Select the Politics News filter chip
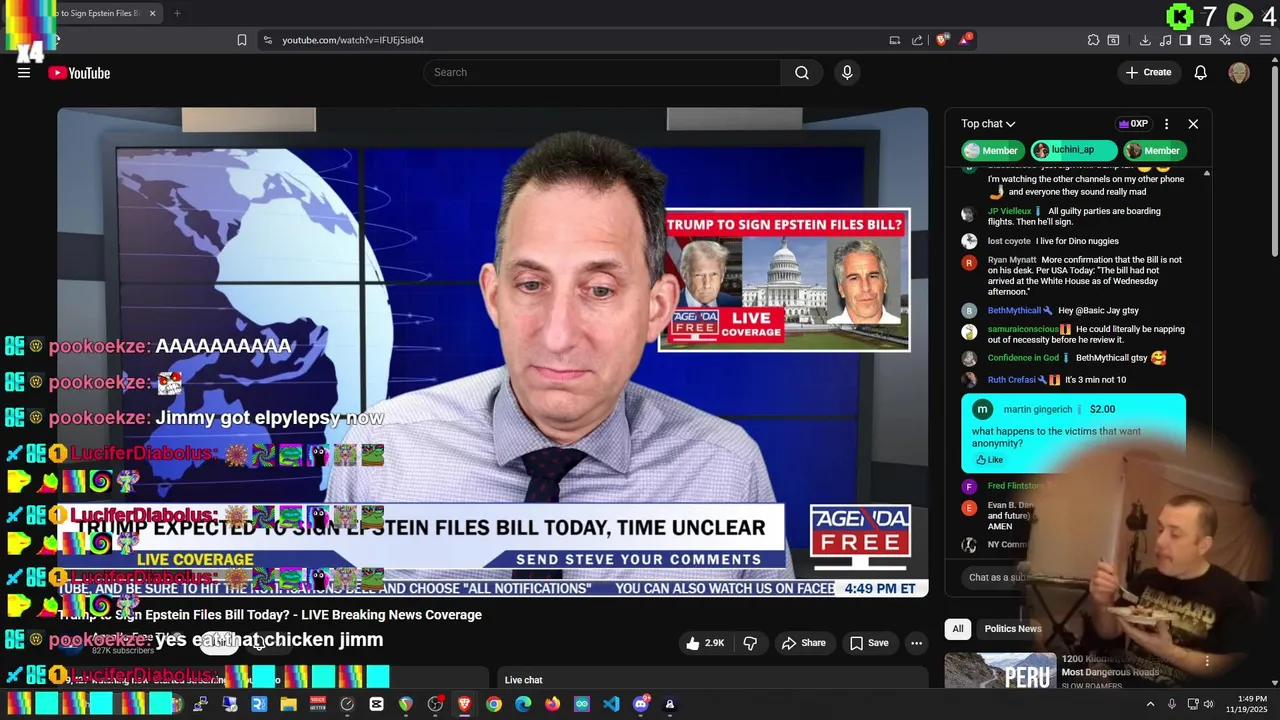The width and height of the screenshot is (1280, 720). pyautogui.click(x=1013, y=629)
